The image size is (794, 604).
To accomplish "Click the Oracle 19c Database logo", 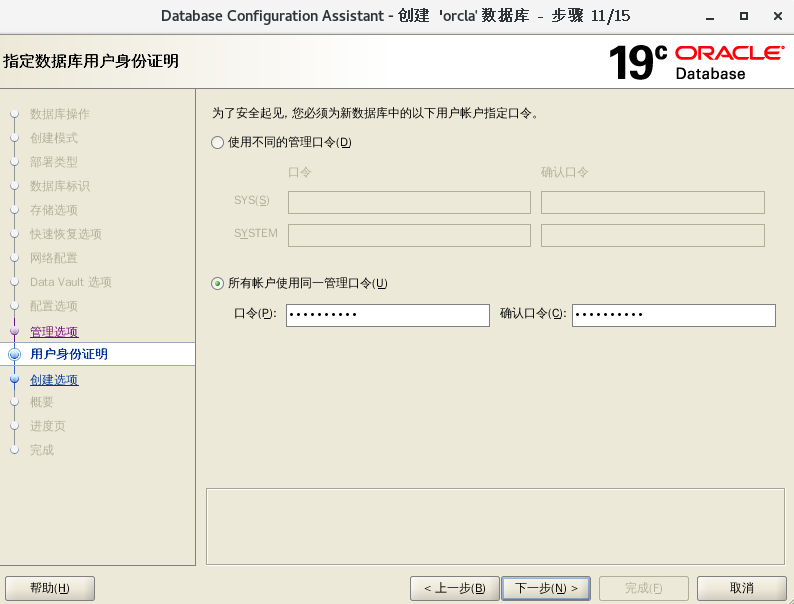I will pos(696,62).
